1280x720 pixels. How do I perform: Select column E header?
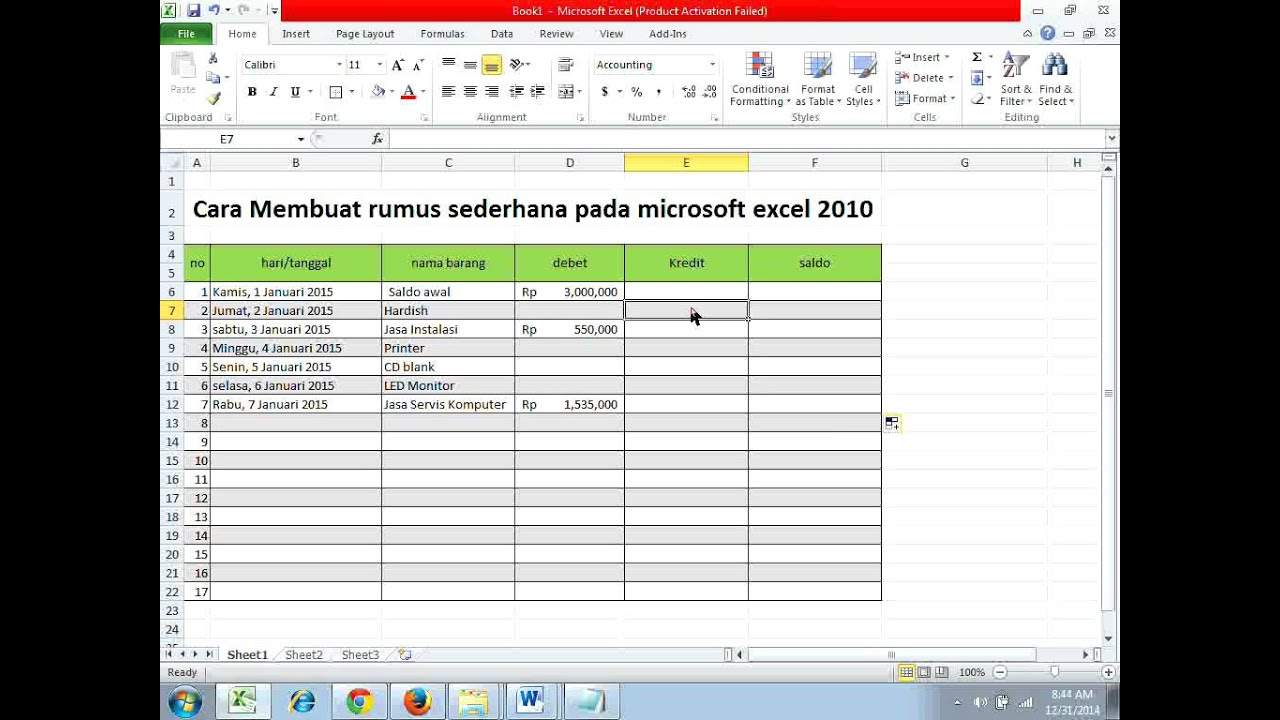click(x=686, y=163)
